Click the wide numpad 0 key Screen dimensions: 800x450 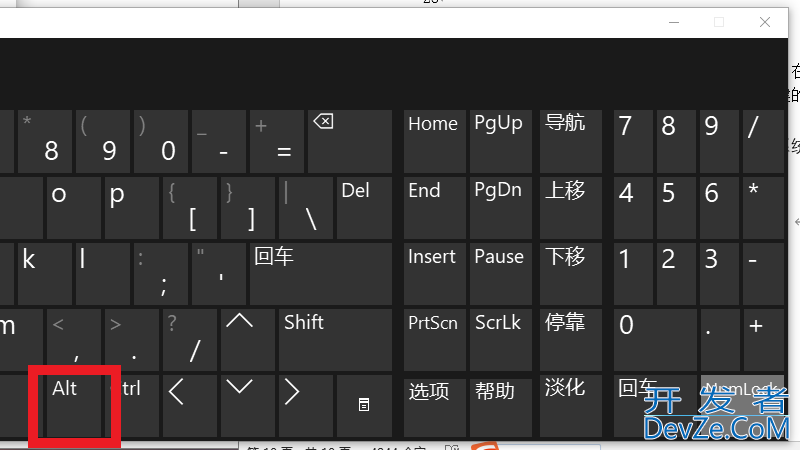pyautogui.click(x=655, y=340)
